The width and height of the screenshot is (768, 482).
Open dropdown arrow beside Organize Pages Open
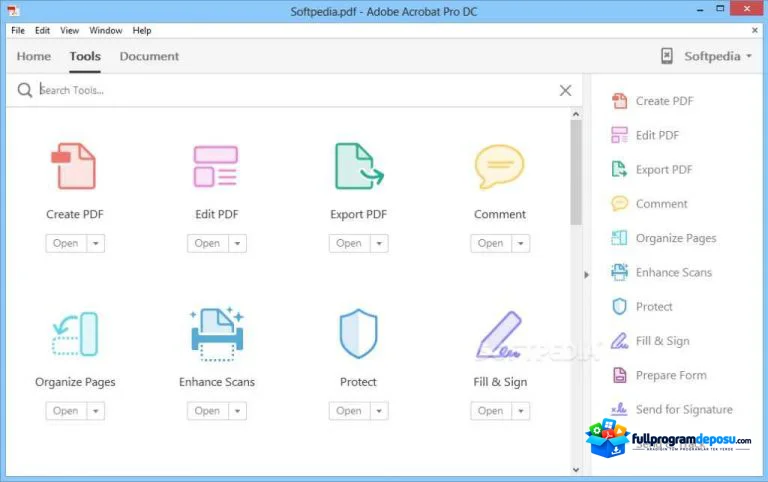click(96, 411)
